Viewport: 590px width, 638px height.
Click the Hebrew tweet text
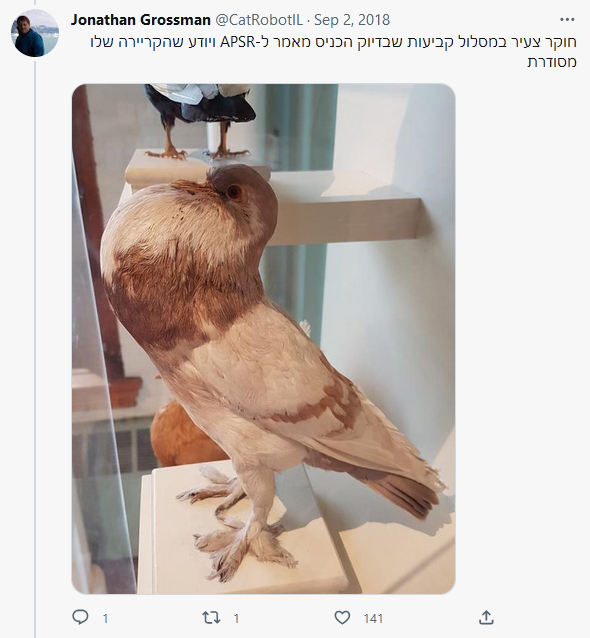click(333, 52)
